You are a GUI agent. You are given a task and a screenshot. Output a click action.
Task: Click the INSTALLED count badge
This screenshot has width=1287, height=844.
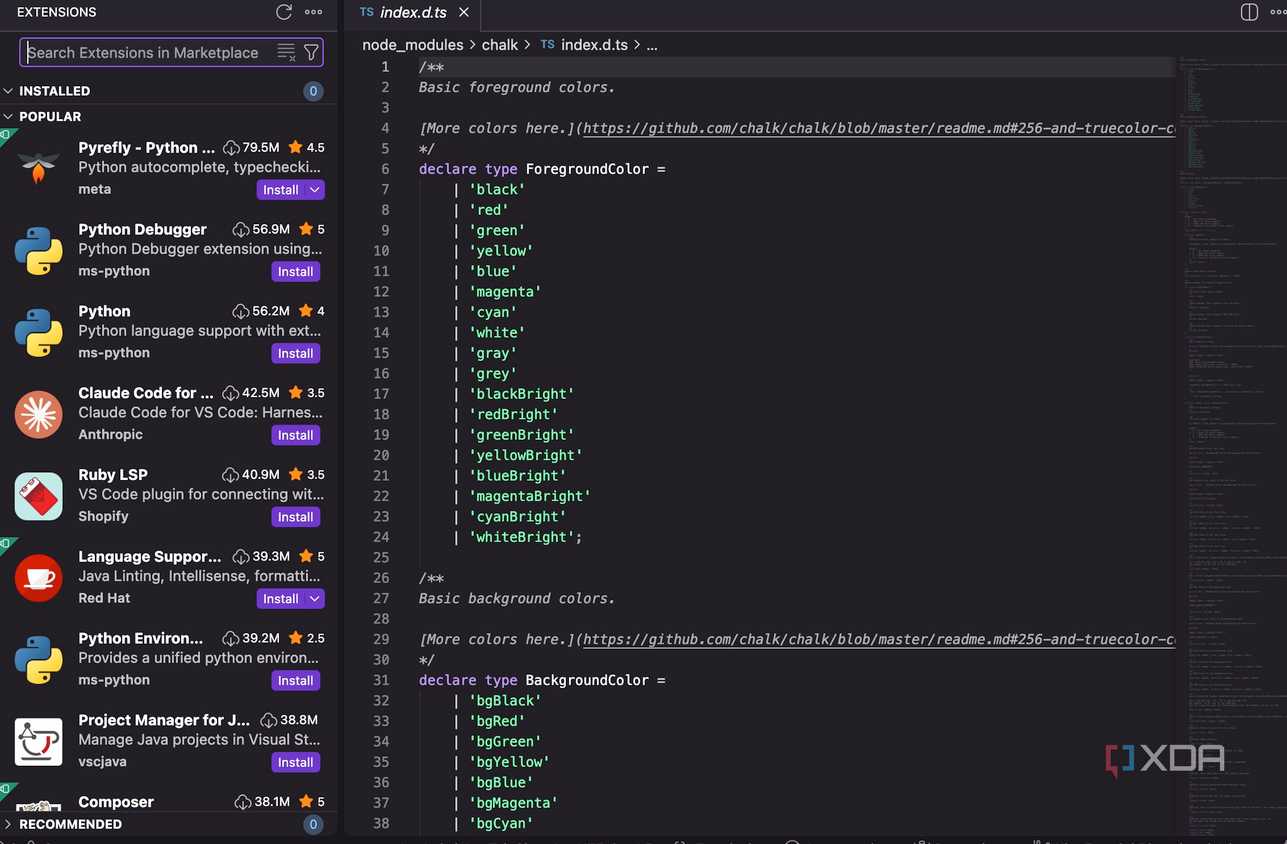click(x=313, y=91)
